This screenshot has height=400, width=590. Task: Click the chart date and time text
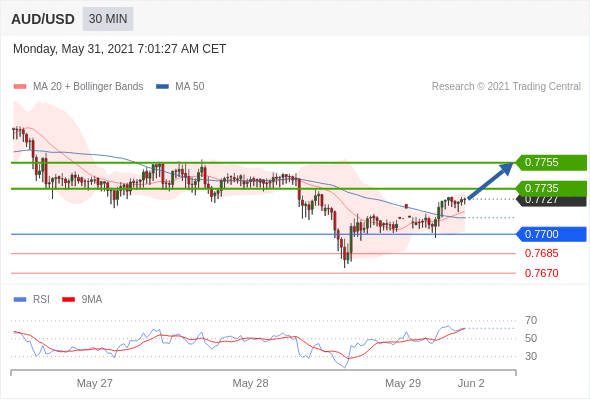tap(120, 49)
